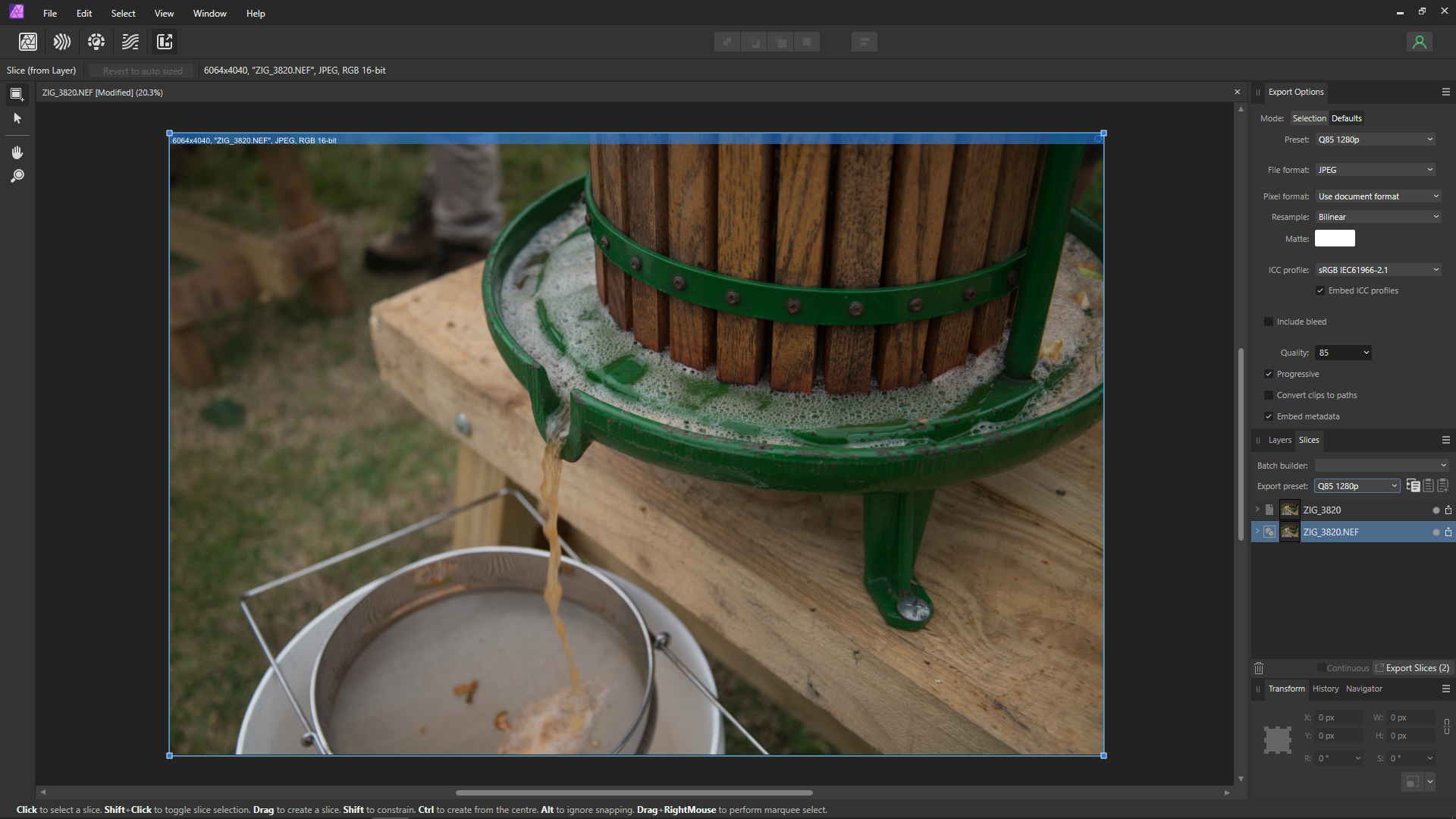This screenshot has width=1456, height=819.
Task: Select the View (hand) tool
Action: point(17,152)
